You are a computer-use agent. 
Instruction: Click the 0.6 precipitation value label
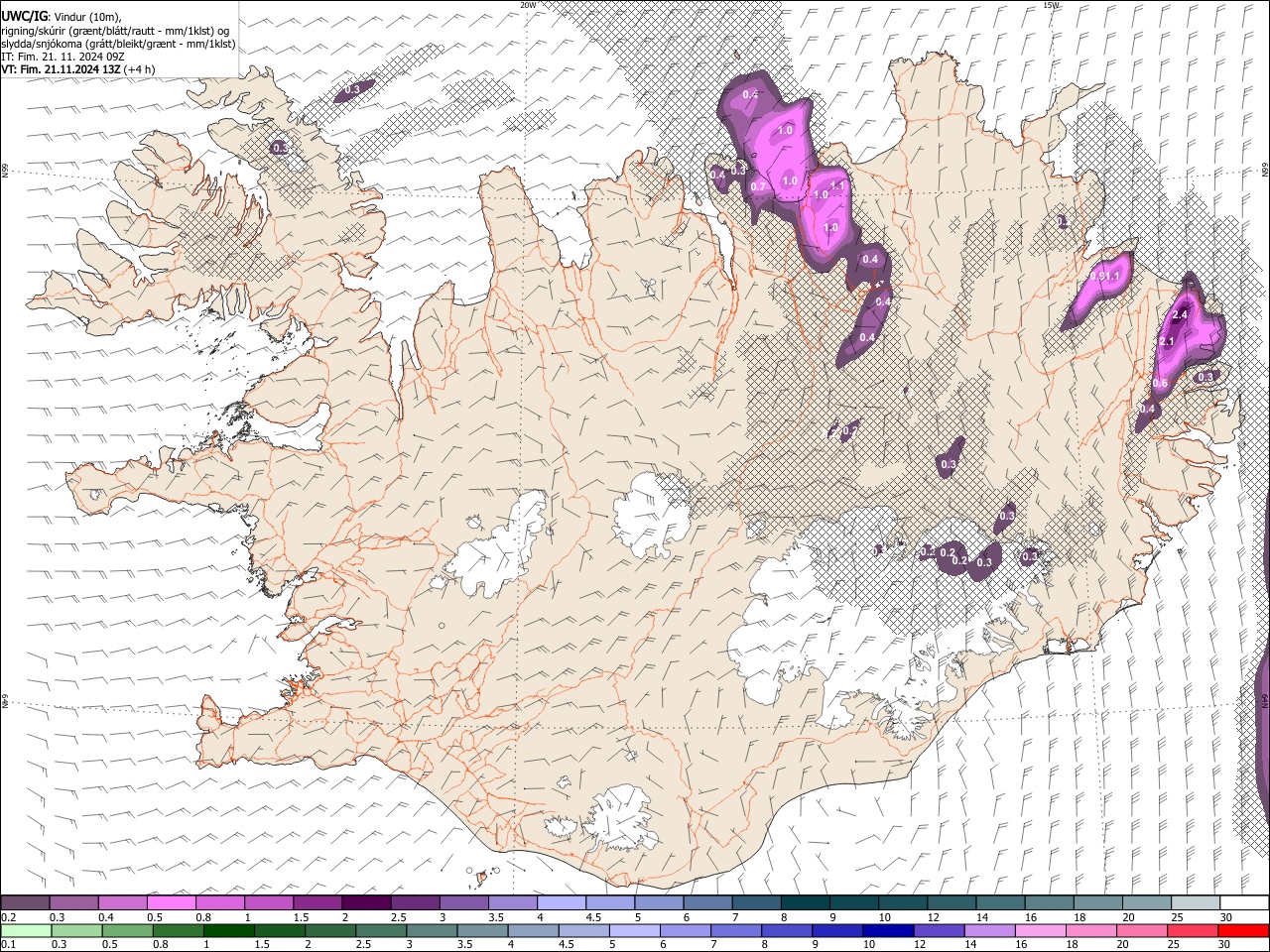pos(1160,384)
